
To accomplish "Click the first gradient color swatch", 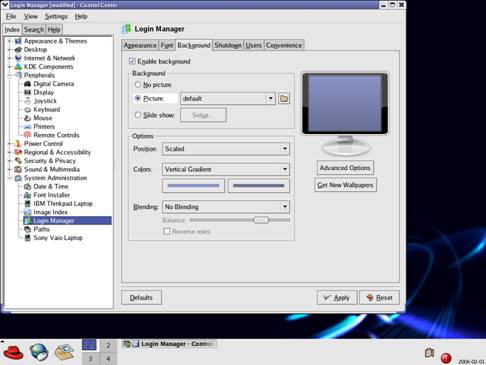I will (193, 186).
